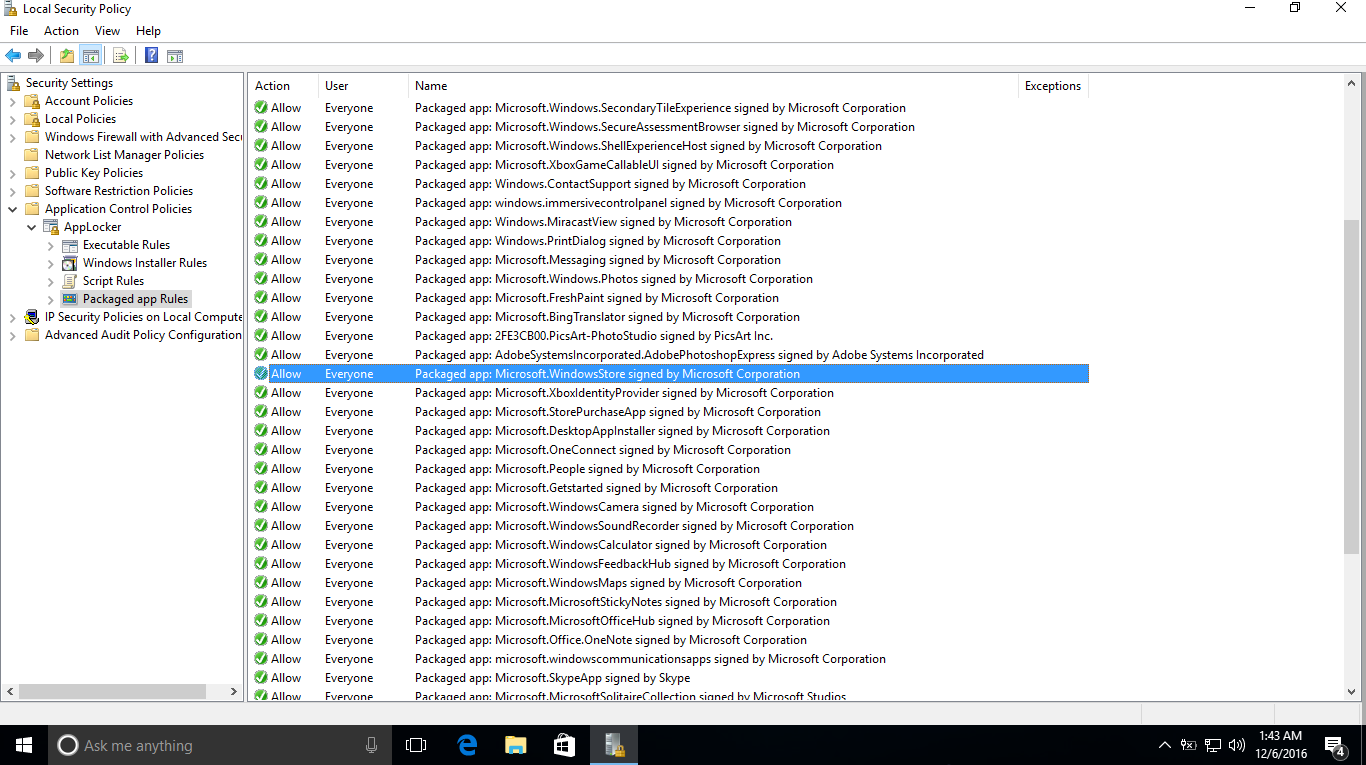Select Network List Manager Policies in the tree

(x=124, y=155)
